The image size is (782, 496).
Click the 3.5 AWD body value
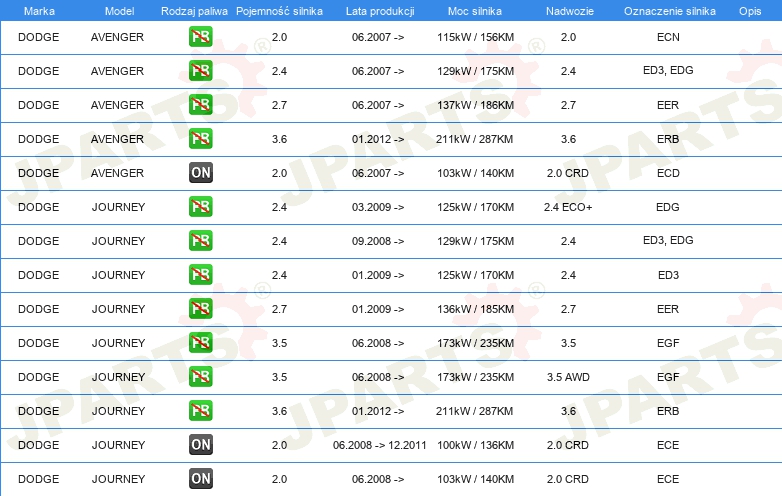(x=568, y=377)
